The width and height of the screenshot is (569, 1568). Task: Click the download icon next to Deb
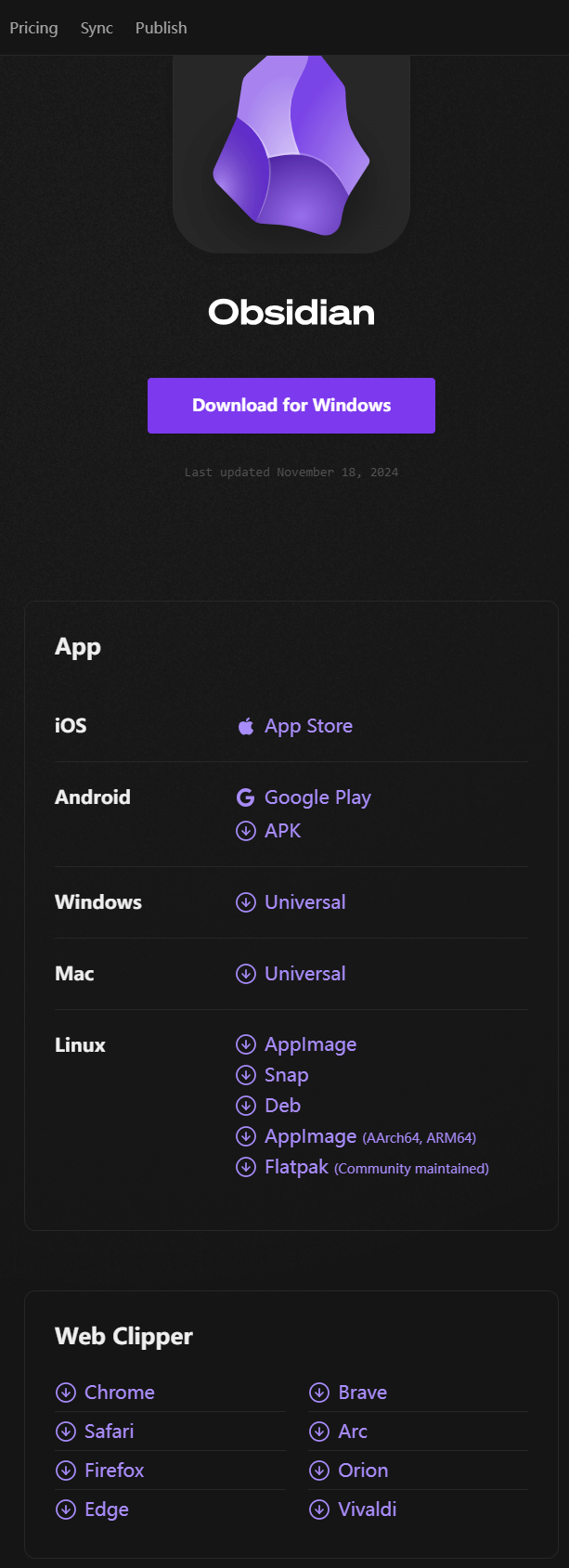tap(246, 1106)
